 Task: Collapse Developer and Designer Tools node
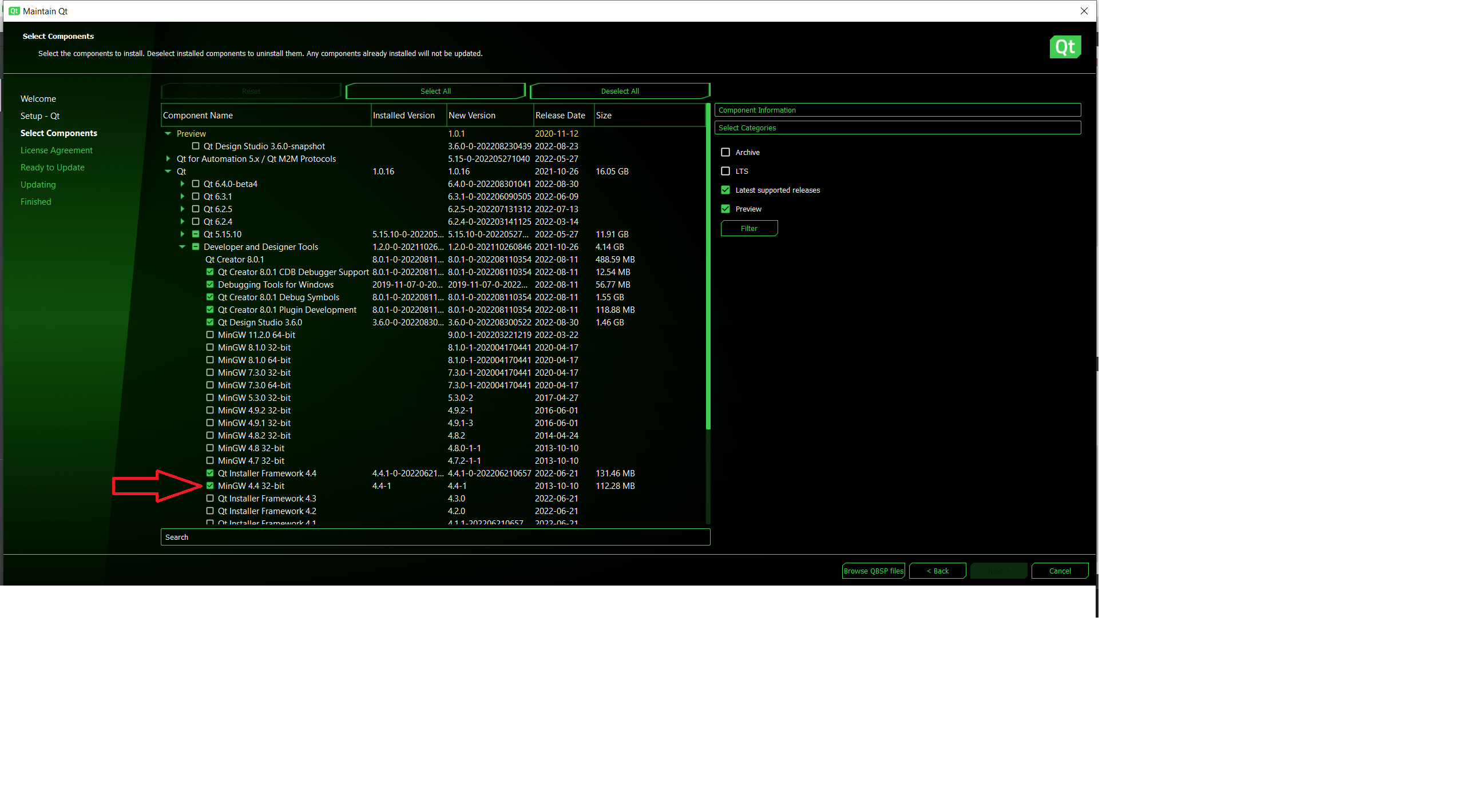(182, 246)
